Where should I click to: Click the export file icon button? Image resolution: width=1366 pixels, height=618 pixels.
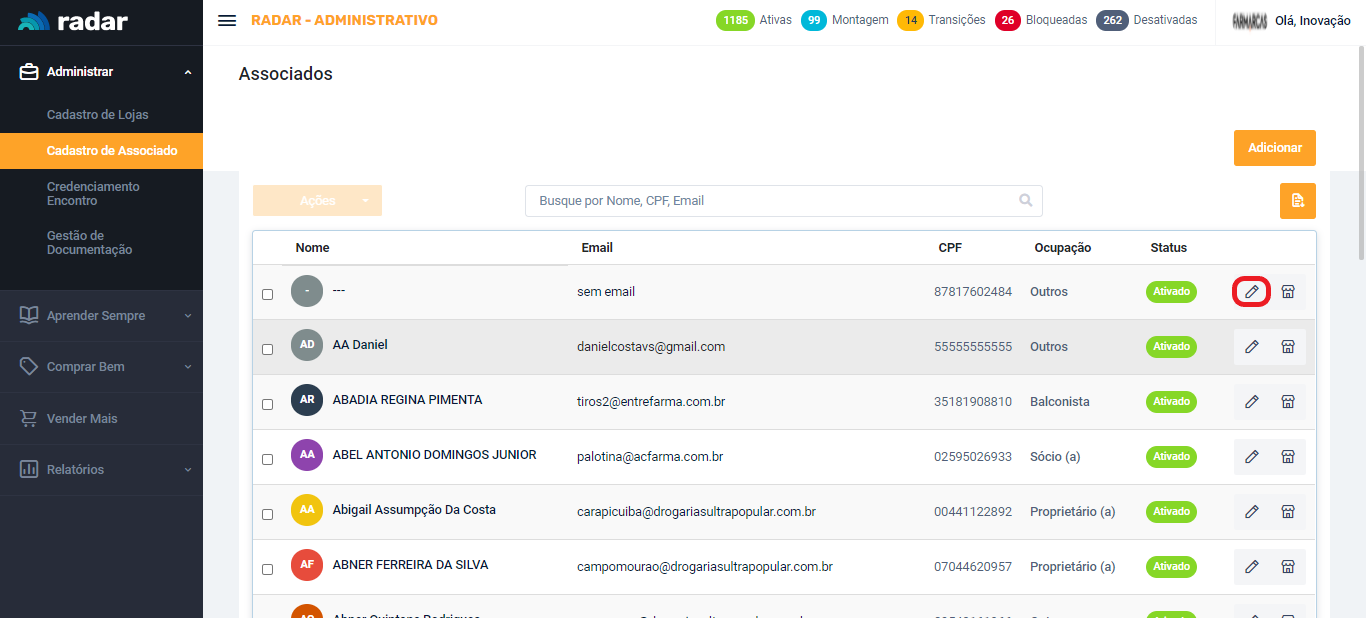1297,201
